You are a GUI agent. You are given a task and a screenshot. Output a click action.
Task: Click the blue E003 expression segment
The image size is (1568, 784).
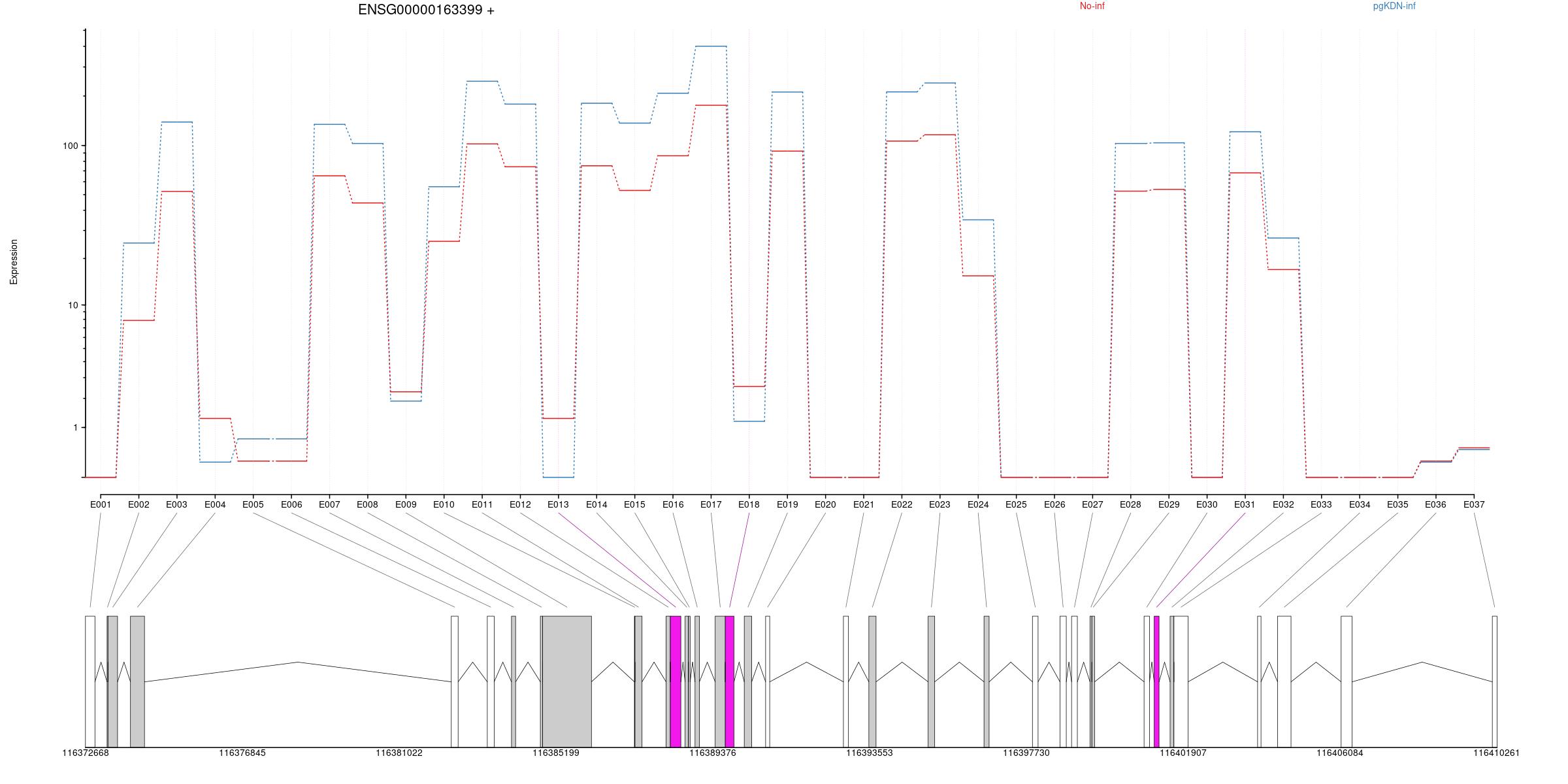click(x=176, y=122)
